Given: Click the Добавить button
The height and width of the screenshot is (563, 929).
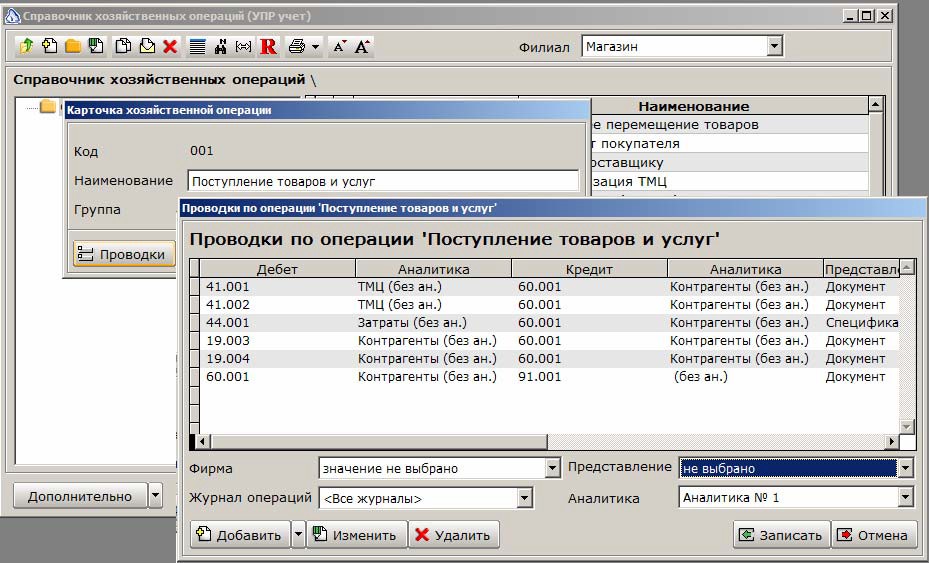Looking at the screenshot, I should click(240, 535).
